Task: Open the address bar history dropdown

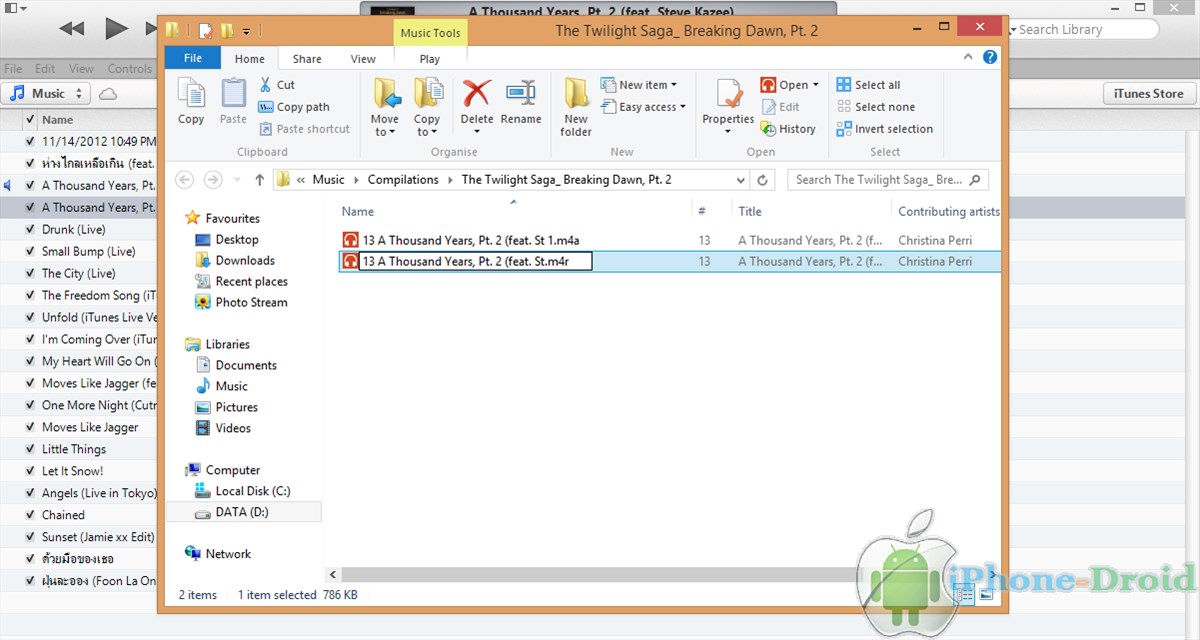Action: [x=740, y=180]
